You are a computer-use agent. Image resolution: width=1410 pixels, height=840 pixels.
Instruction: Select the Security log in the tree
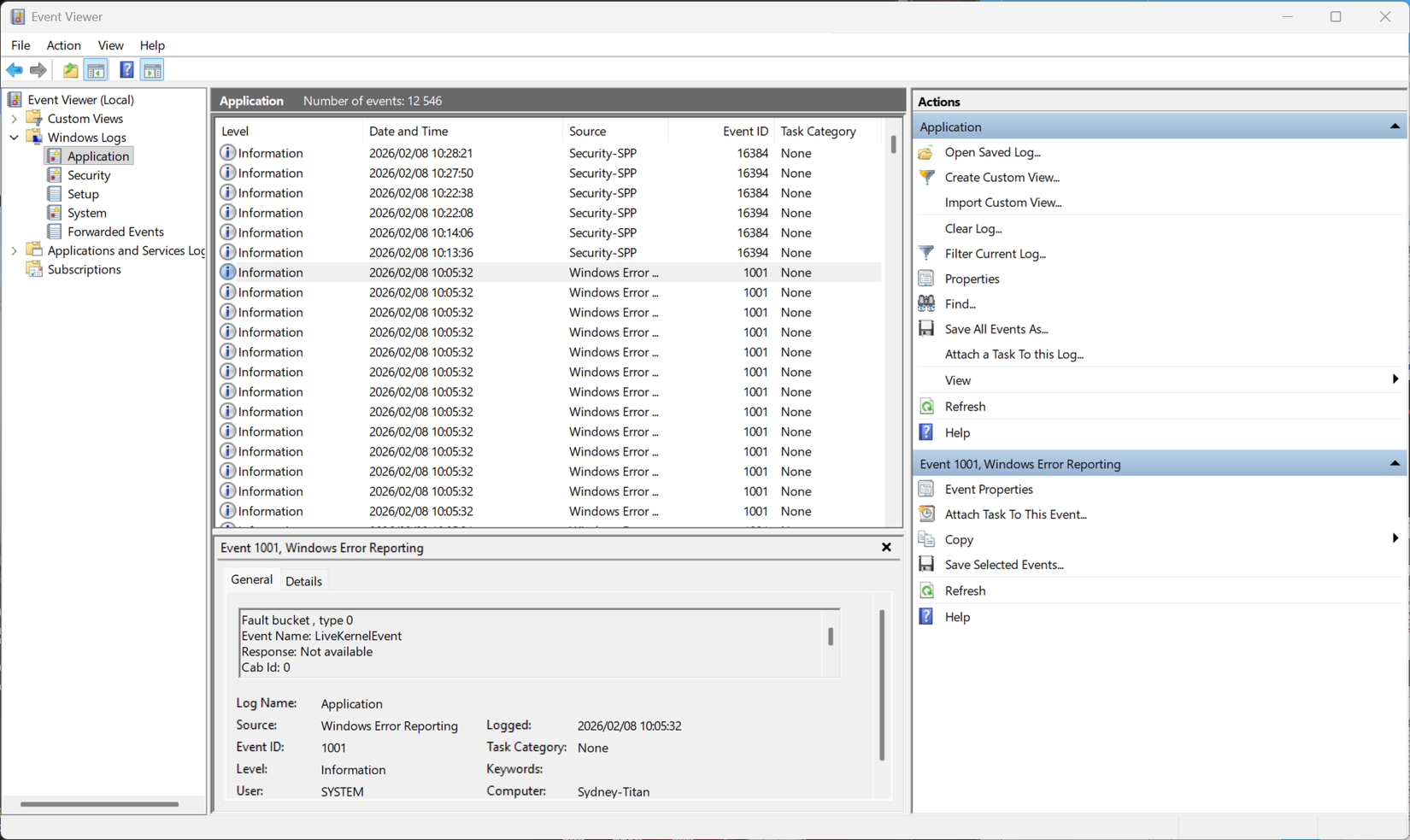coord(88,174)
